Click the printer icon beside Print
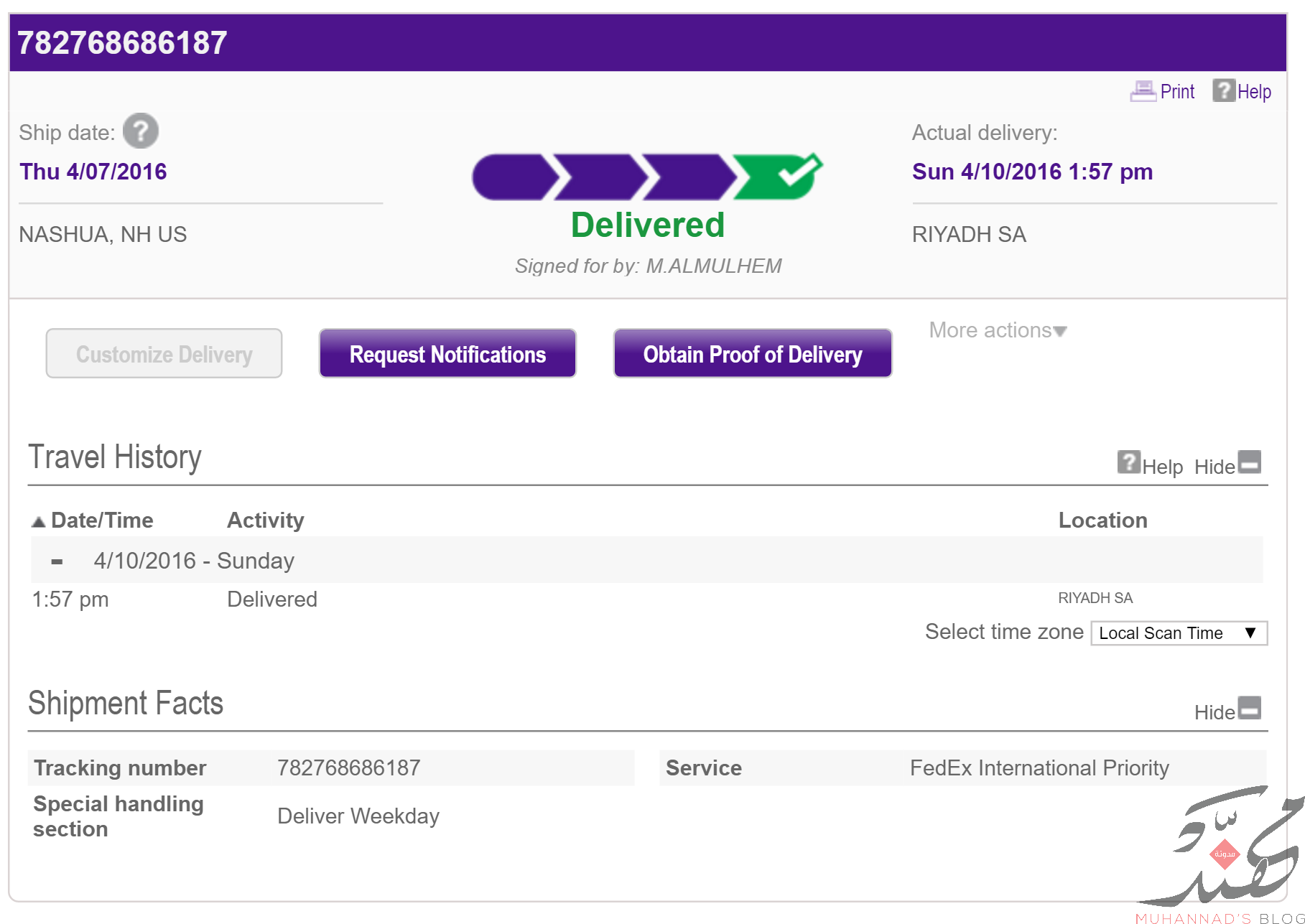This screenshot has height=924, width=1305. tap(1143, 91)
